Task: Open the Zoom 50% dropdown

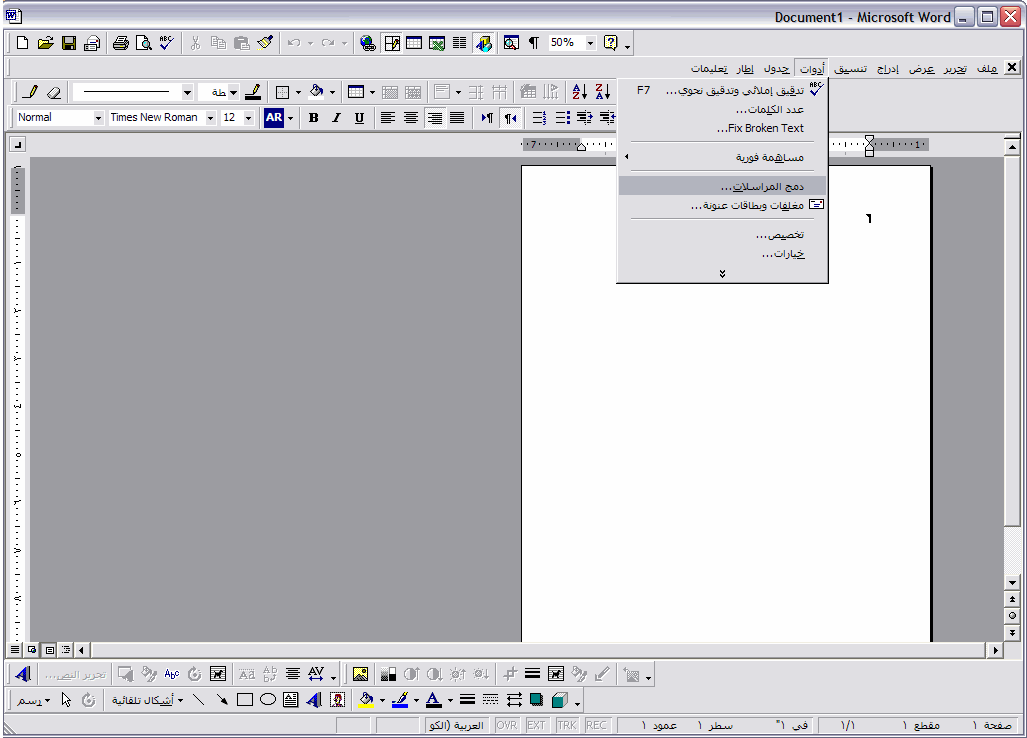Action: (590, 43)
